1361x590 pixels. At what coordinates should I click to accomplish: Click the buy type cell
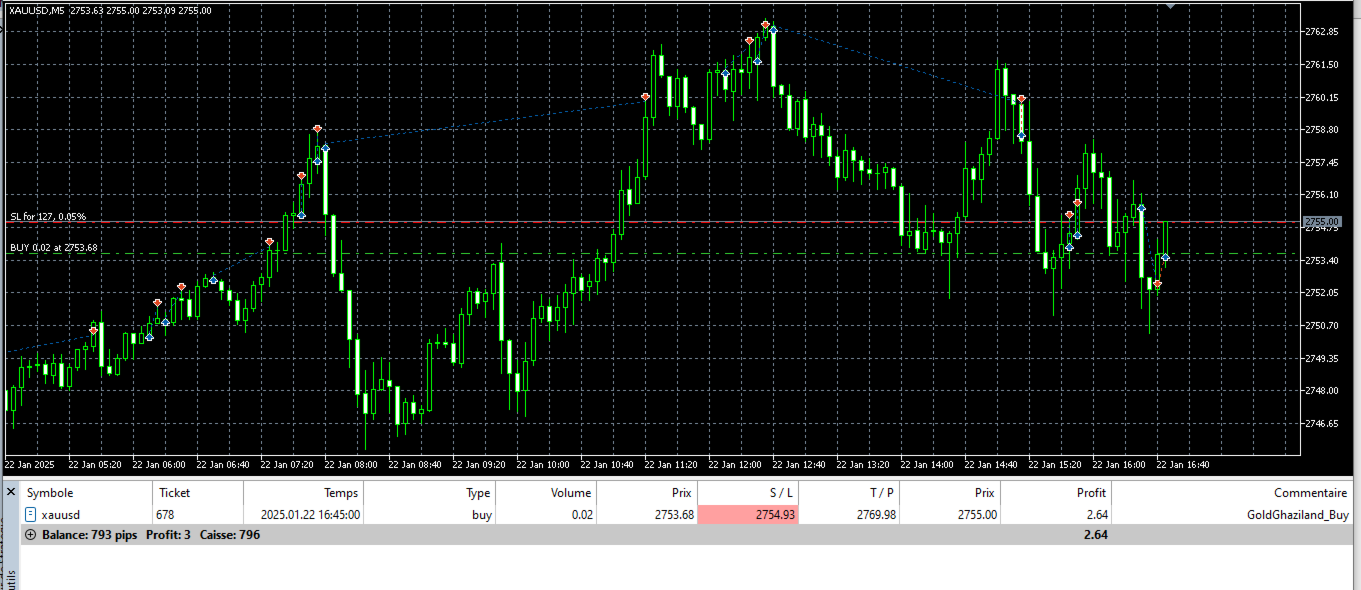pos(481,515)
